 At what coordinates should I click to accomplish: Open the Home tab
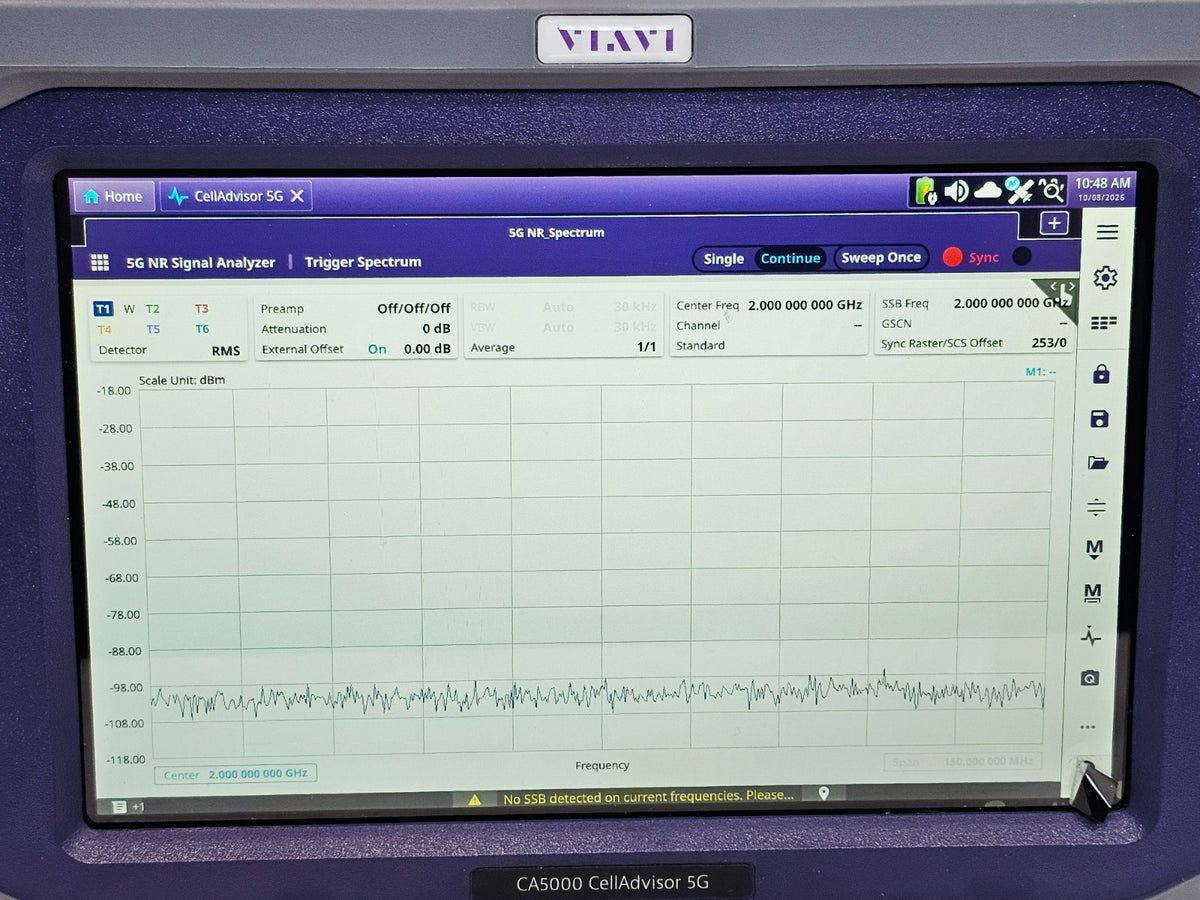[113, 196]
